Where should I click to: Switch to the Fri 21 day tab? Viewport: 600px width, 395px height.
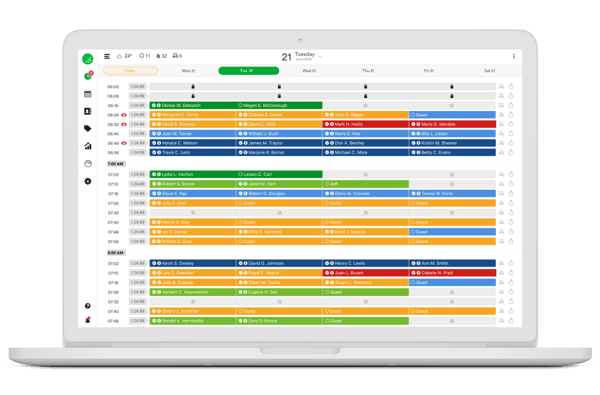point(429,71)
